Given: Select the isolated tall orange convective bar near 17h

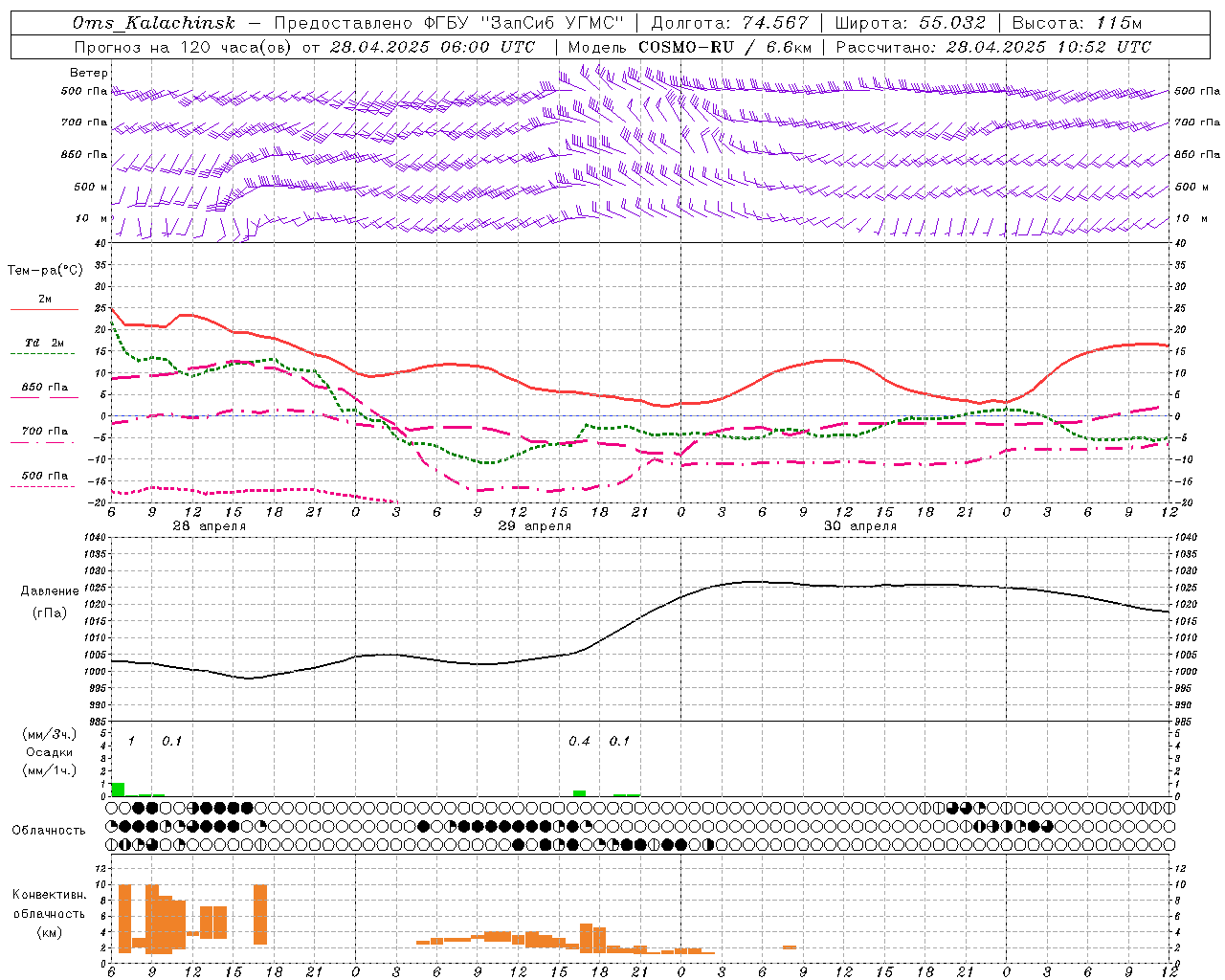Looking at the screenshot, I should pos(260,915).
